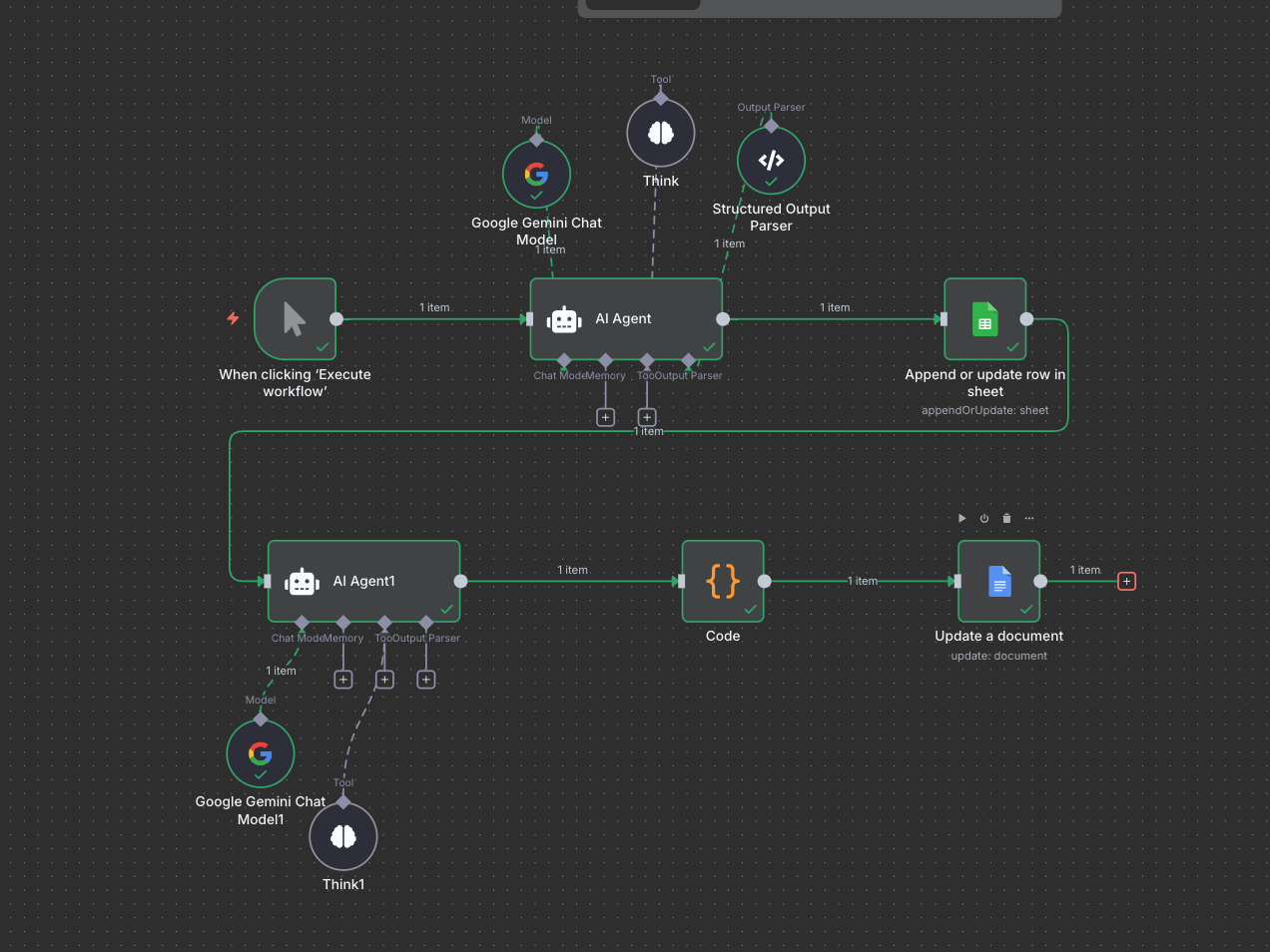
Task: Open the Google Sheets append row node icon
Action: 984,318
